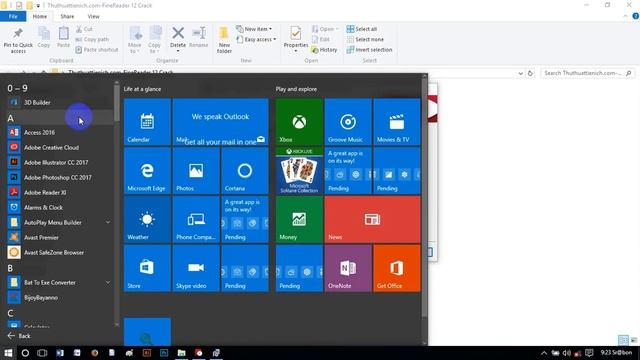Click Pin to Quick access
The height and width of the screenshot is (360, 640).
[18, 41]
